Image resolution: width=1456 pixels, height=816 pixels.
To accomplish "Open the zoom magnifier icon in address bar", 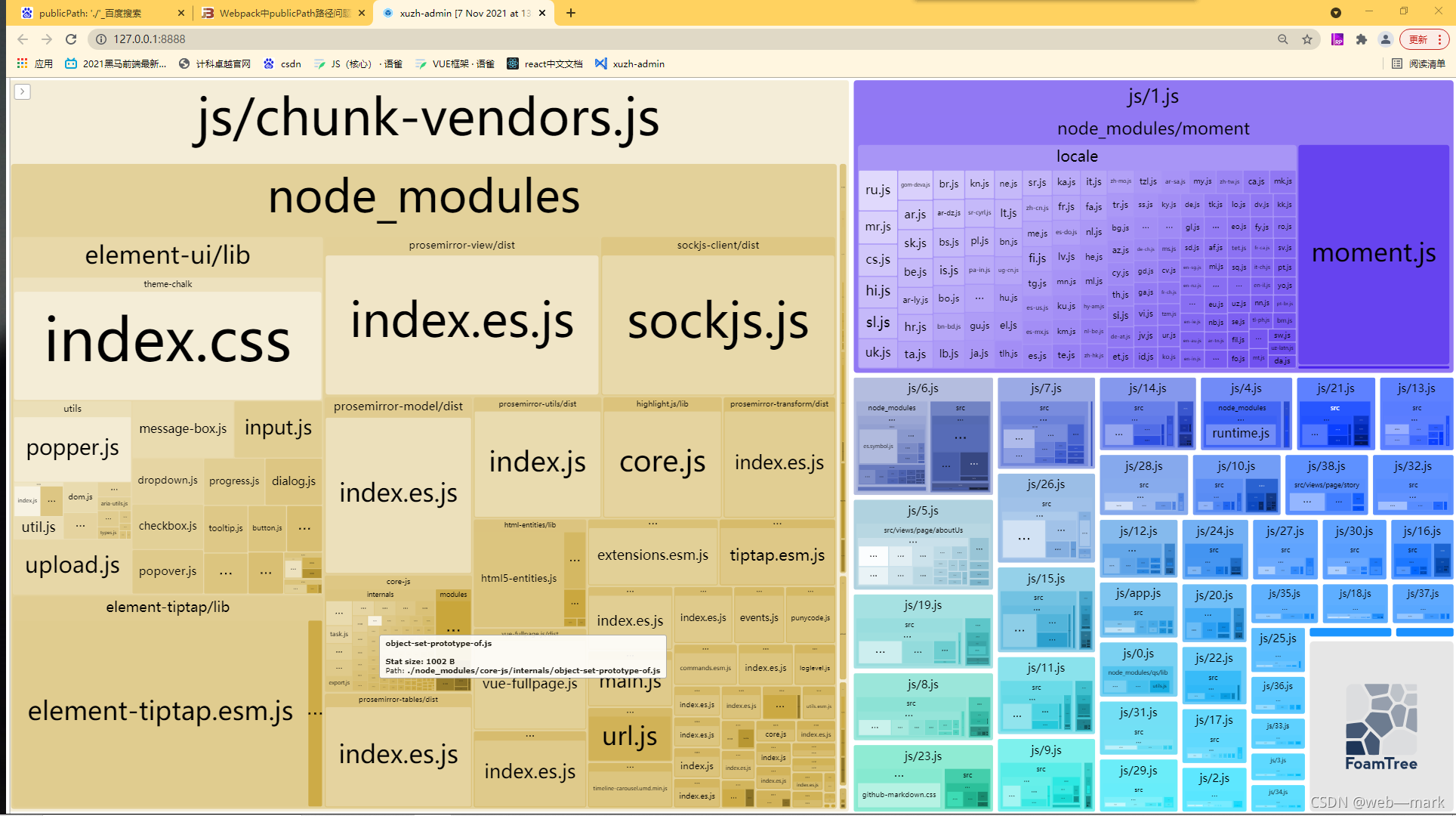I will 1283,39.
